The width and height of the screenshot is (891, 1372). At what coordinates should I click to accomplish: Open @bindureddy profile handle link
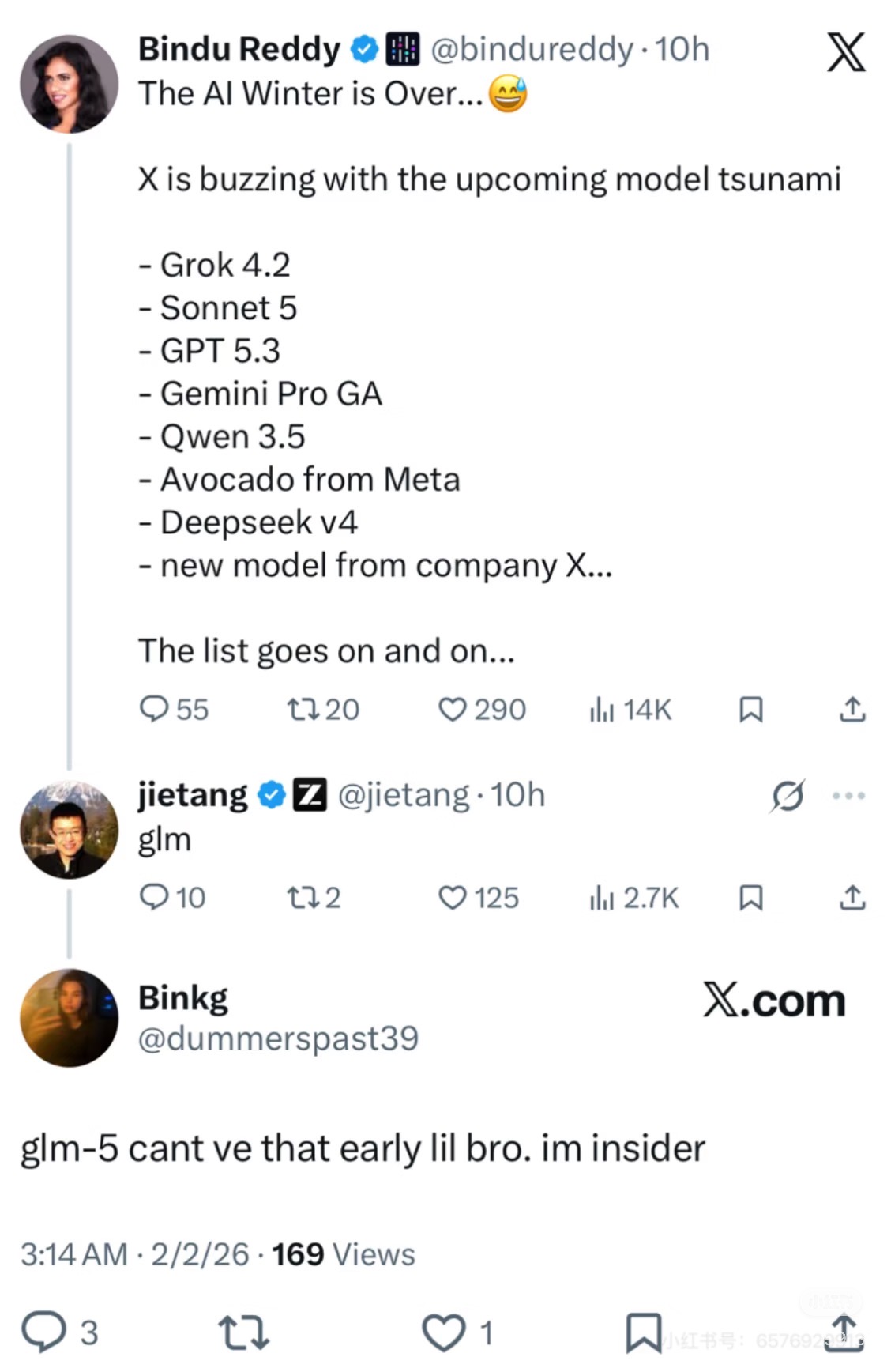pos(532,49)
